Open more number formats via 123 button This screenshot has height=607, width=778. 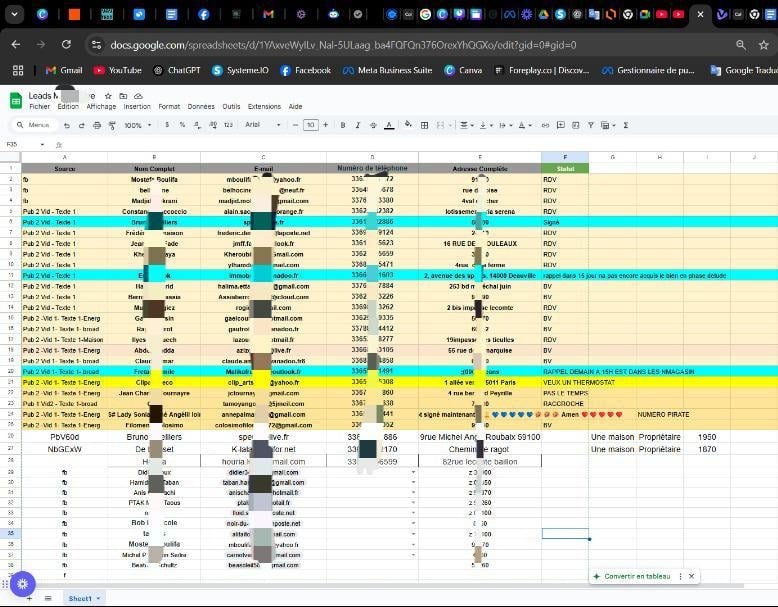click(228, 125)
